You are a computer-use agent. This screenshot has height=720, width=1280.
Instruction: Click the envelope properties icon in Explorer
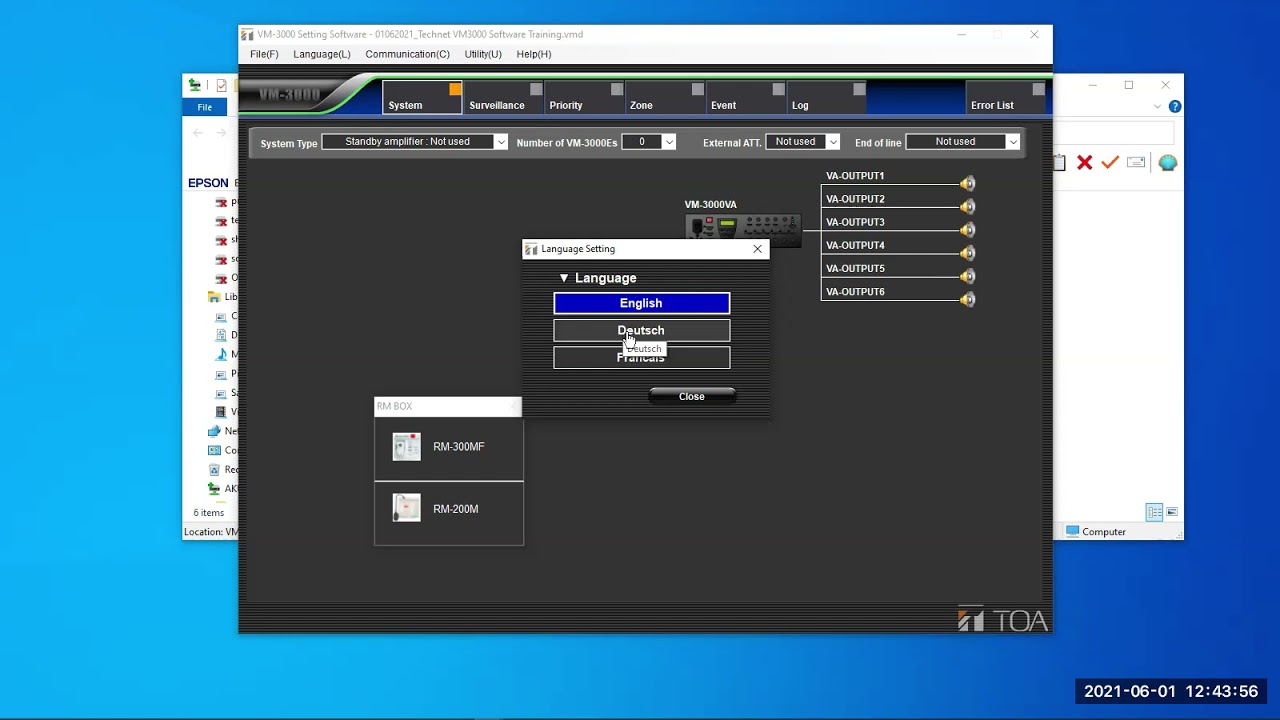pos(1136,163)
